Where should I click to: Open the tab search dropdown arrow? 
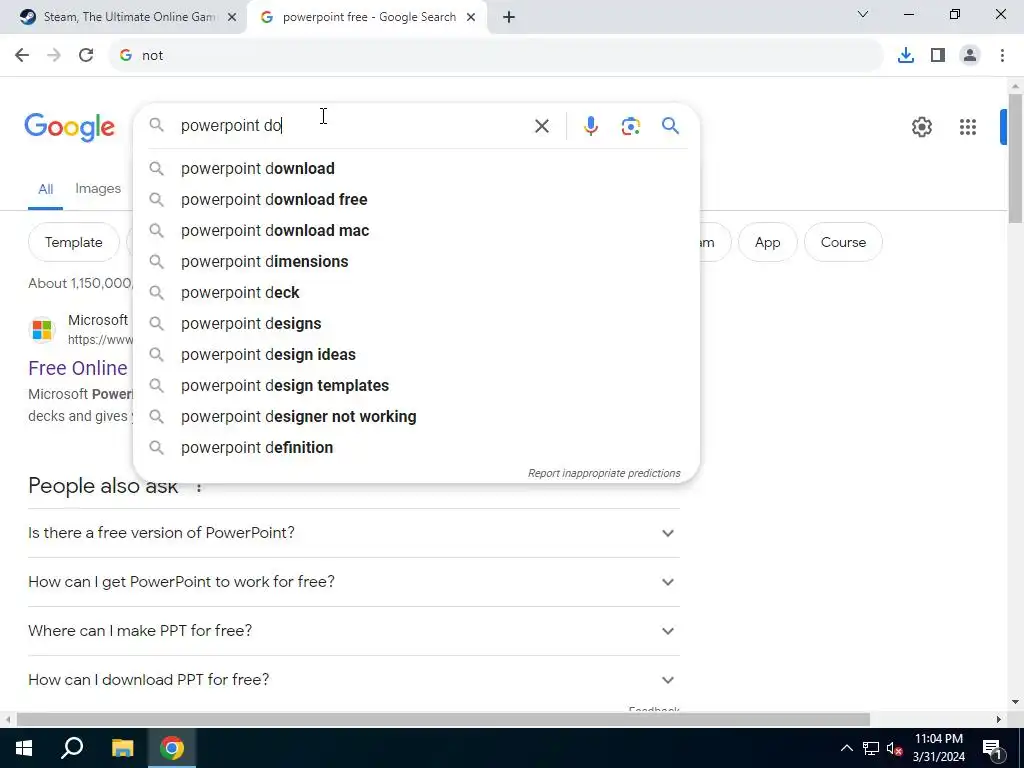tap(862, 14)
